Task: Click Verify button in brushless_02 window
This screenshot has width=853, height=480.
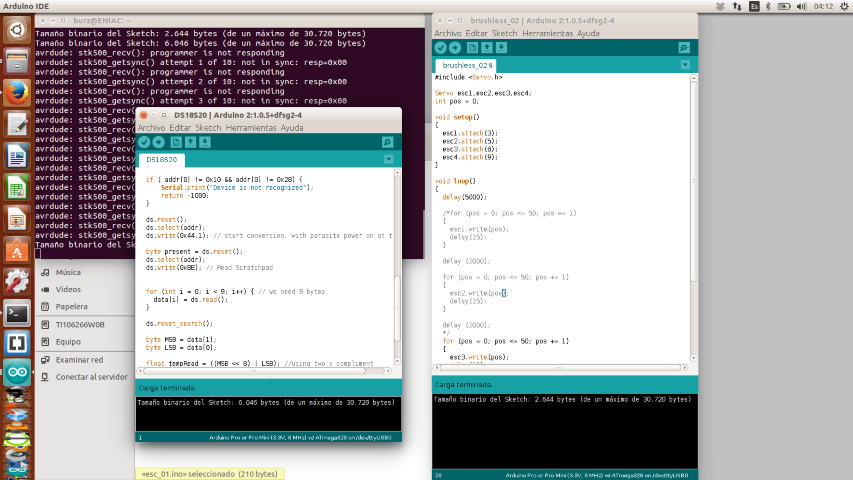Action: point(441,48)
